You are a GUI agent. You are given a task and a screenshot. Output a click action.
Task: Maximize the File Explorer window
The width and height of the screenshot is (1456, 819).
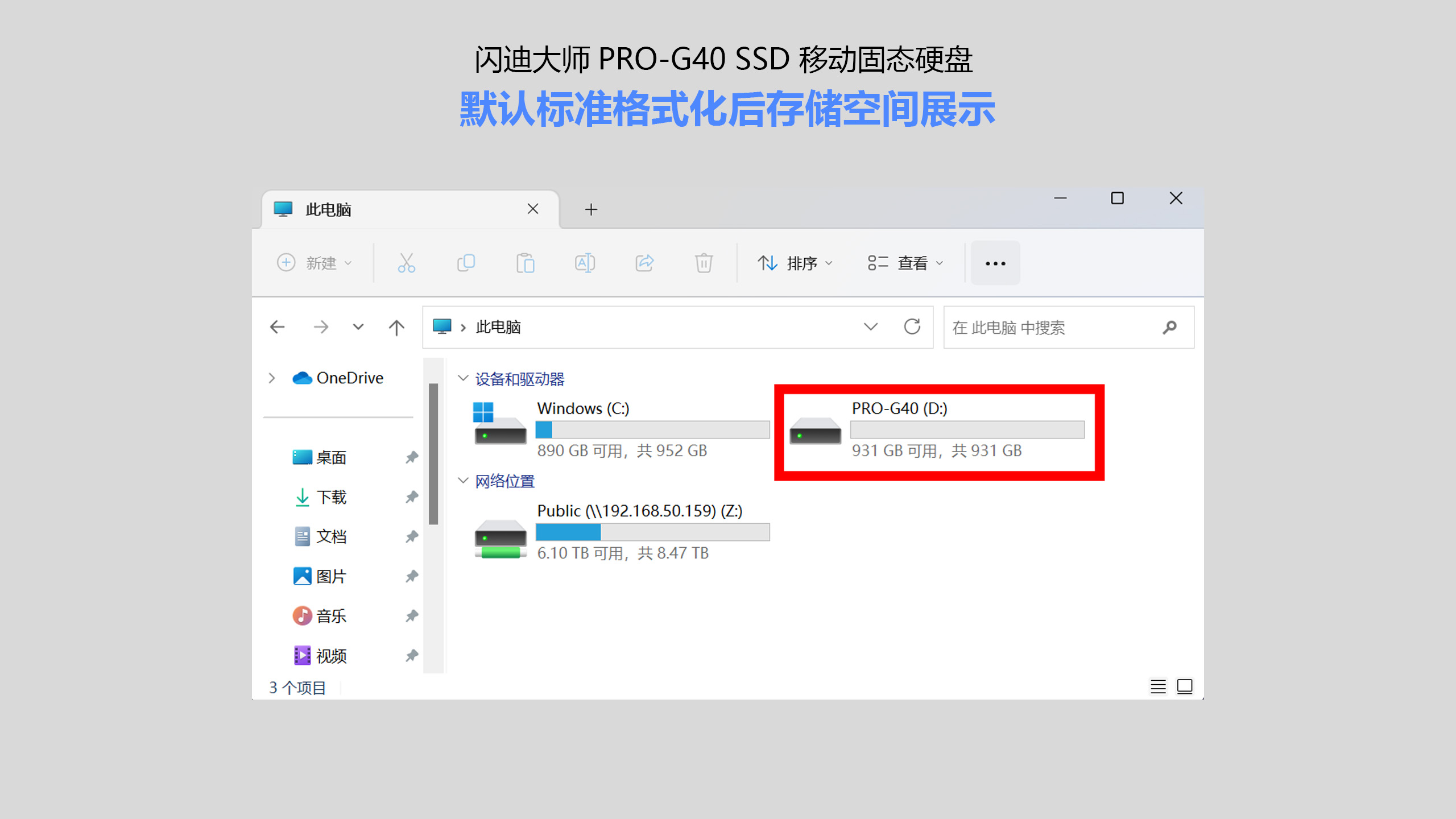click(1117, 198)
